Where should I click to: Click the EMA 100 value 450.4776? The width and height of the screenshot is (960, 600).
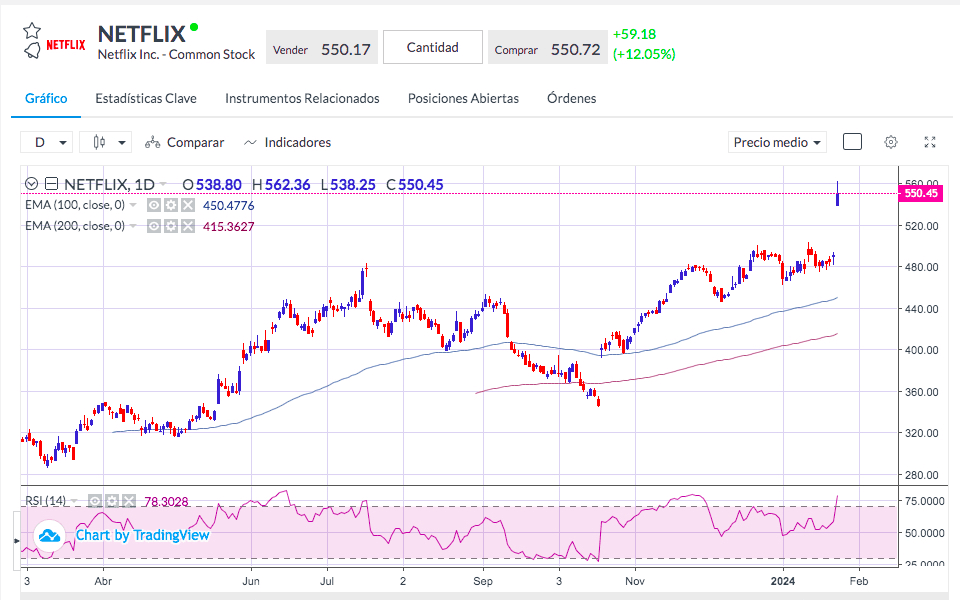tap(228, 206)
